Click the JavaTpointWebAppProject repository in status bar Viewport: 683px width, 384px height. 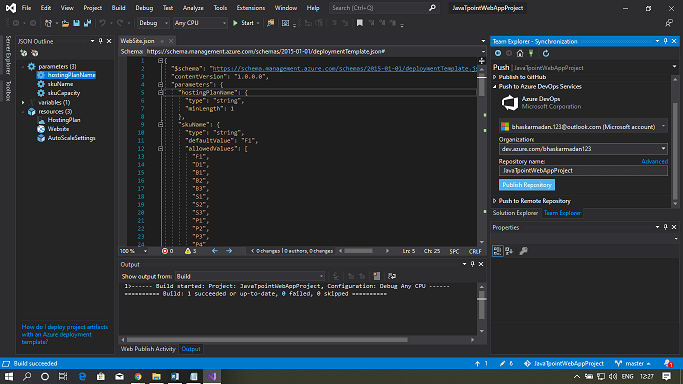(x=564, y=363)
